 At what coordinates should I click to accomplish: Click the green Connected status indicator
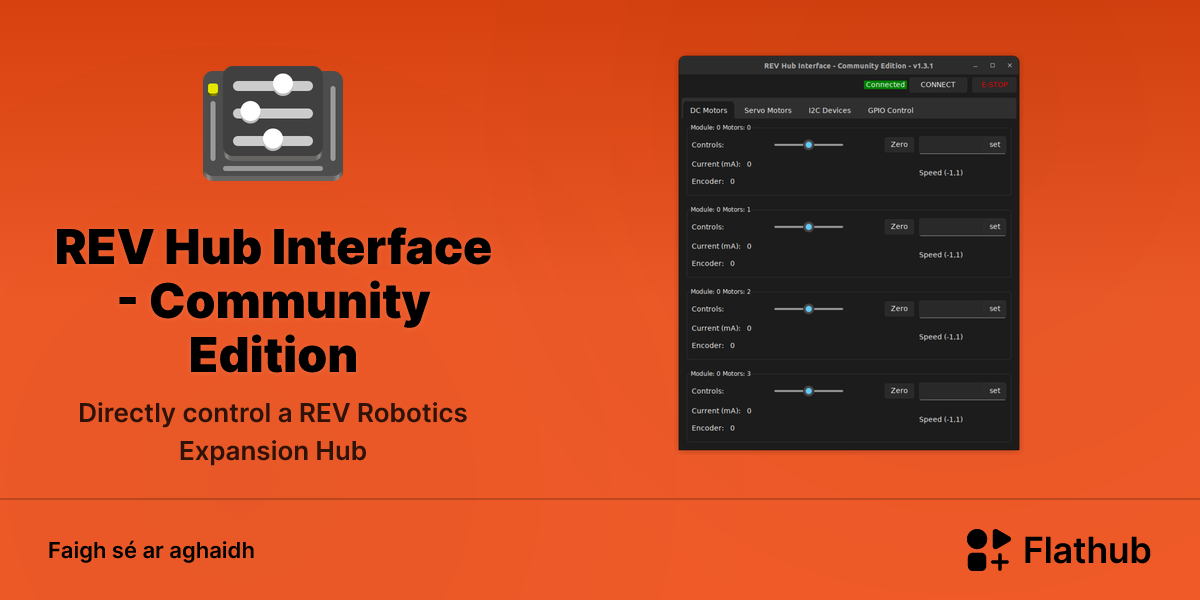pos(885,85)
